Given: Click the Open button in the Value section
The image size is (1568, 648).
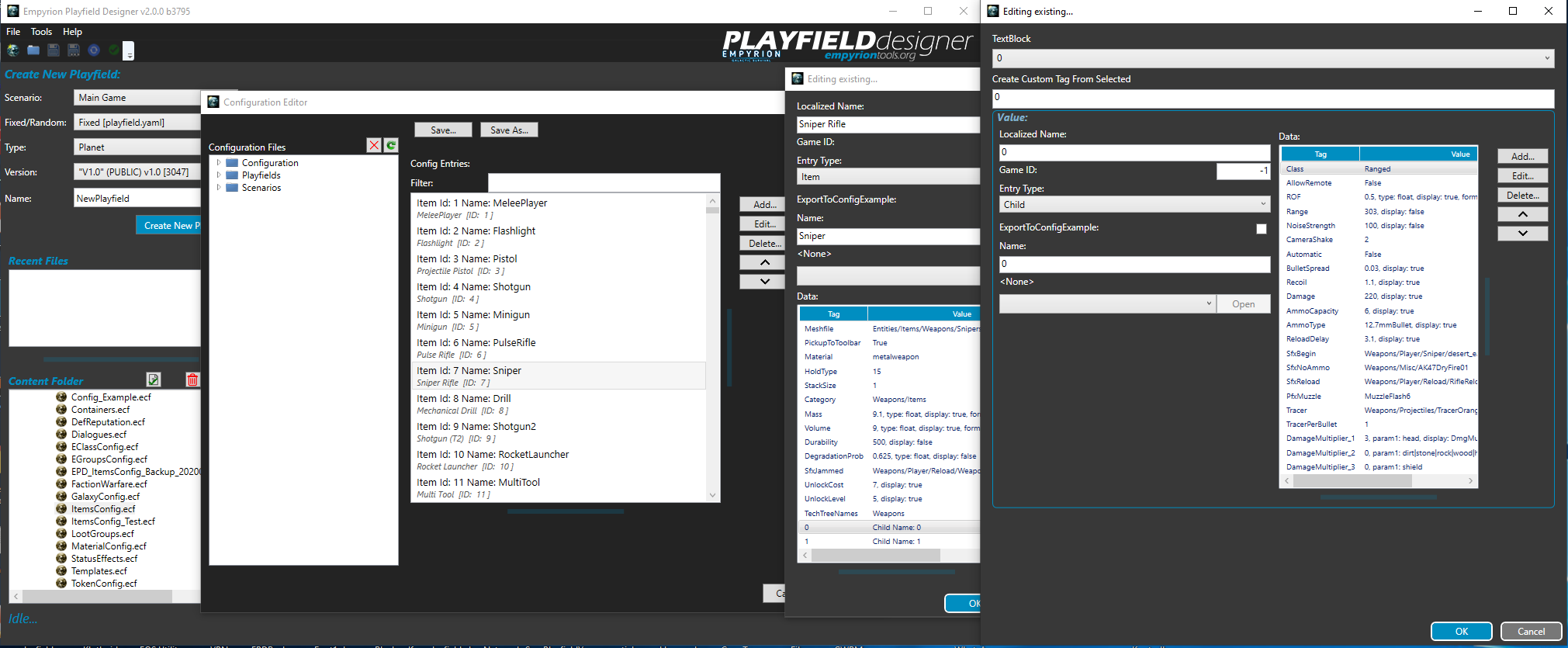Looking at the screenshot, I should pyautogui.click(x=1243, y=303).
